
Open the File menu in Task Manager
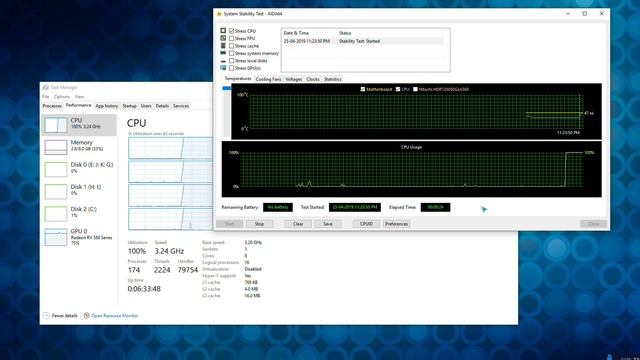(45, 97)
